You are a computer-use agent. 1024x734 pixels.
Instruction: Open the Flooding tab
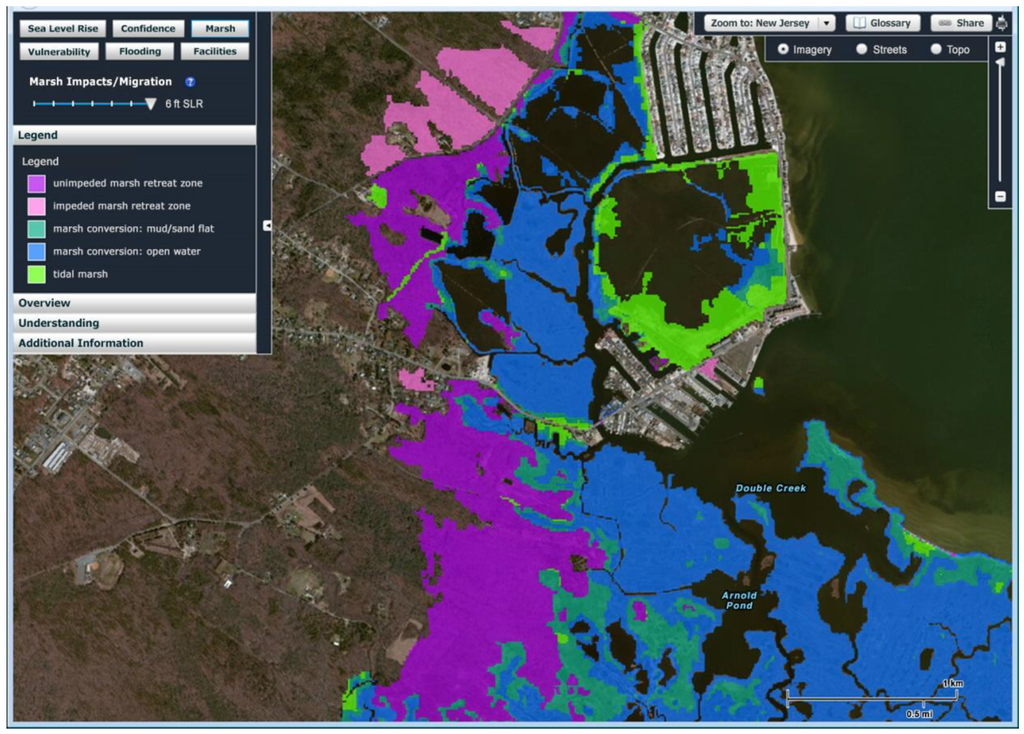click(140, 52)
